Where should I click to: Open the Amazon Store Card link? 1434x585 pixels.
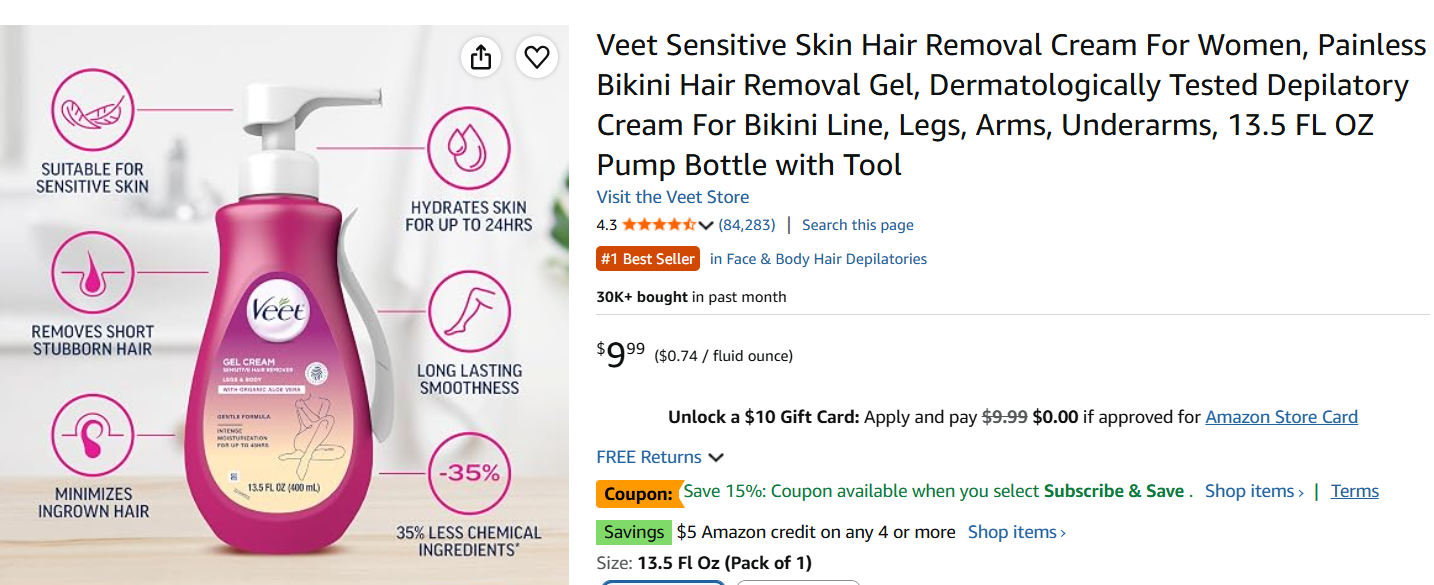1282,417
